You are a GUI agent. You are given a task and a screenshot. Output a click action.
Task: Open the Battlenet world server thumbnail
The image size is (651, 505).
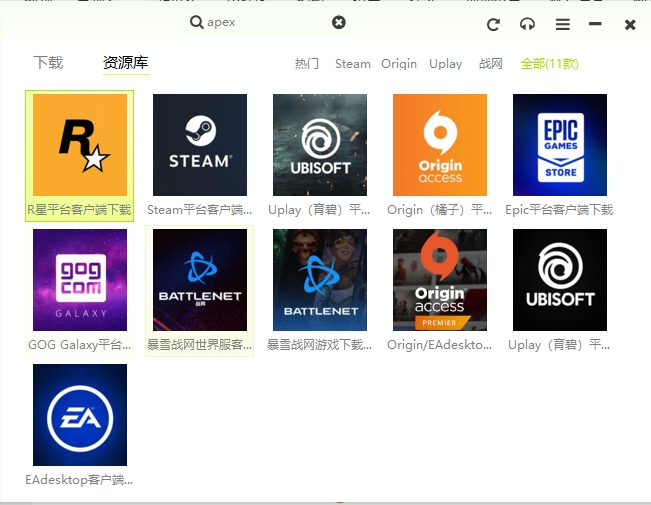[x=200, y=280]
